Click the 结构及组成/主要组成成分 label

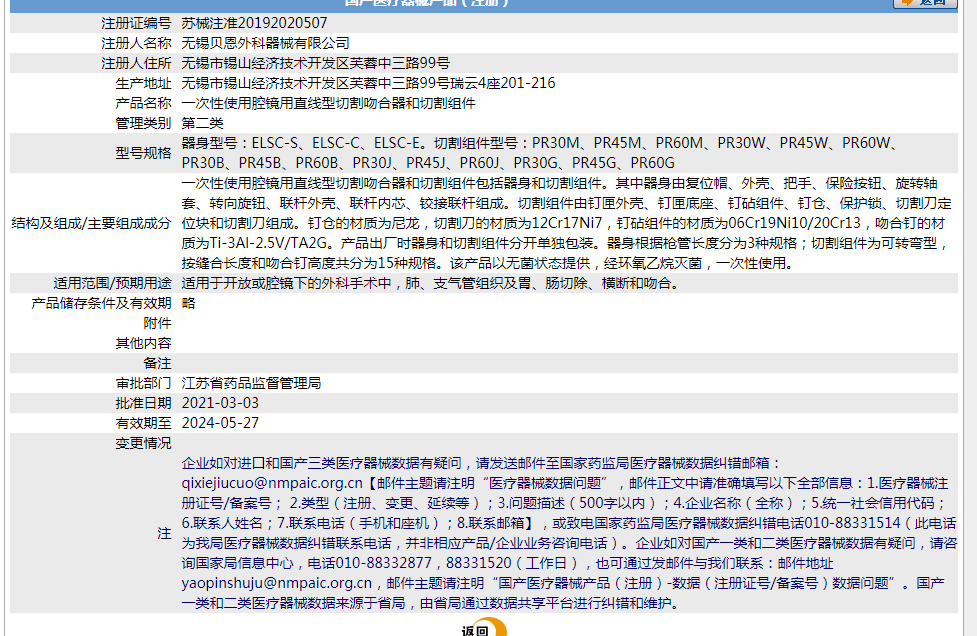(91, 223)
